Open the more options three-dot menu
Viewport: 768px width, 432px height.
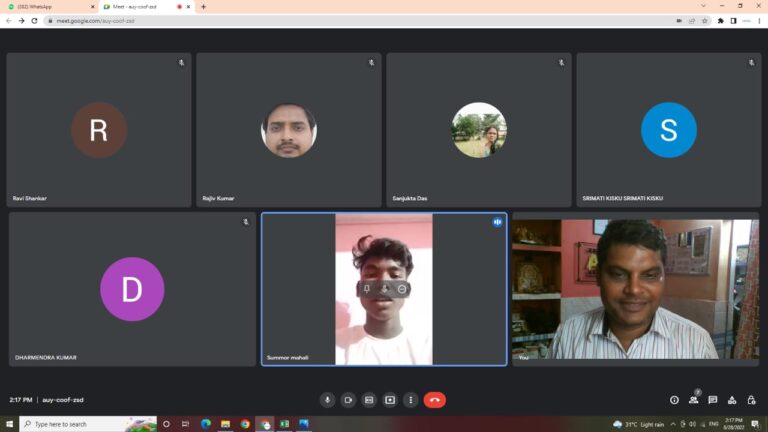[410, 400]
